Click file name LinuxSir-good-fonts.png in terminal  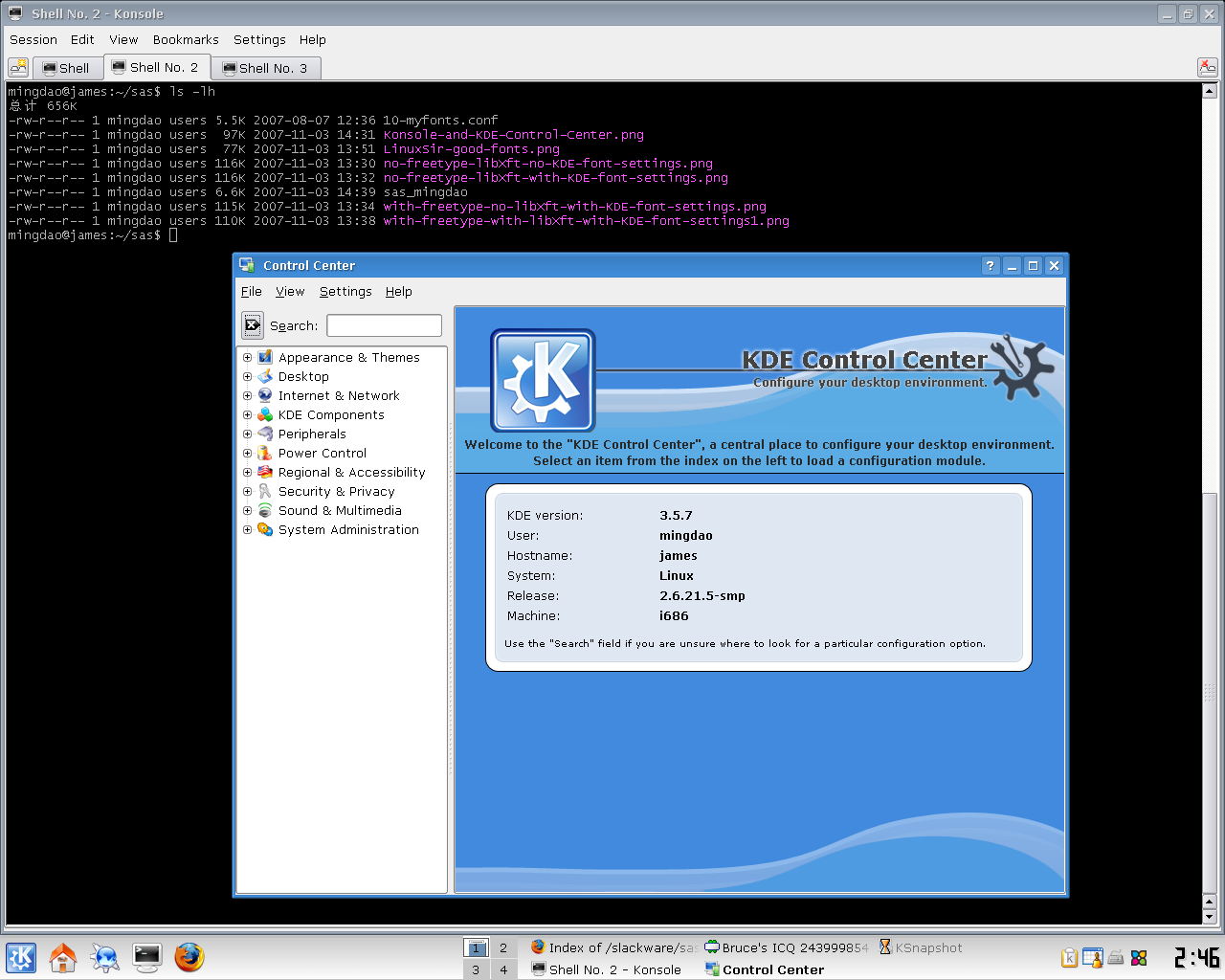pyautogui.click(x=471, y=149)
